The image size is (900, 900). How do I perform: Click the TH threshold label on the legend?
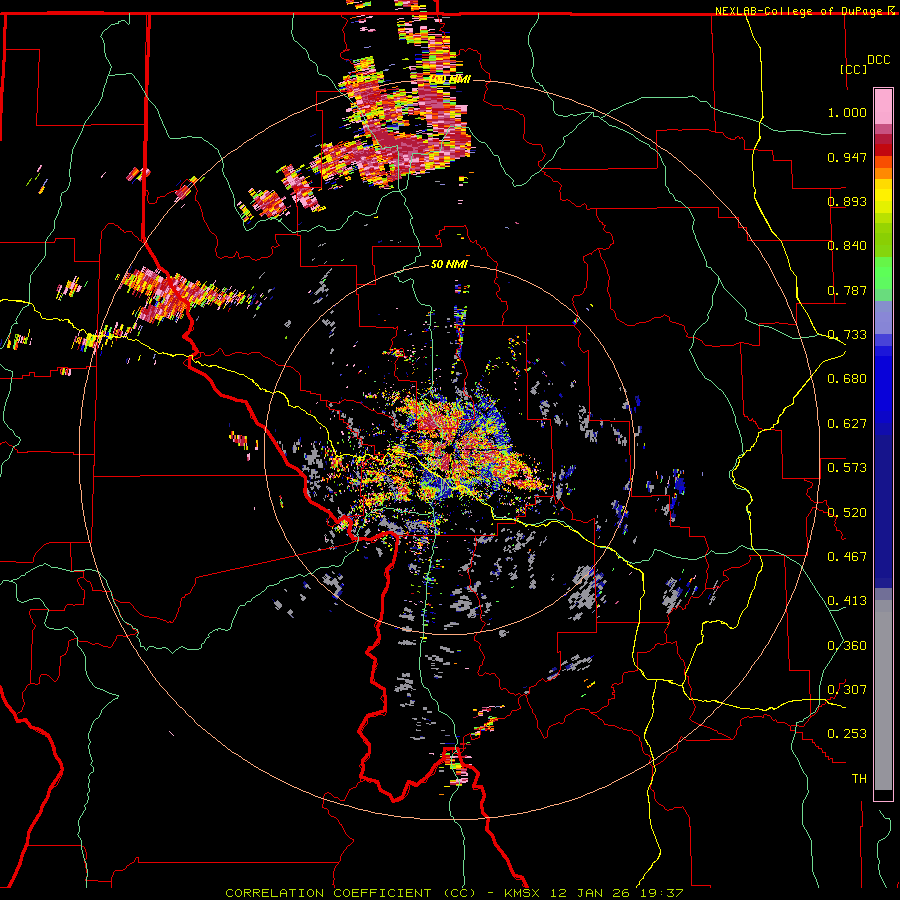click(x=859, y=779)
